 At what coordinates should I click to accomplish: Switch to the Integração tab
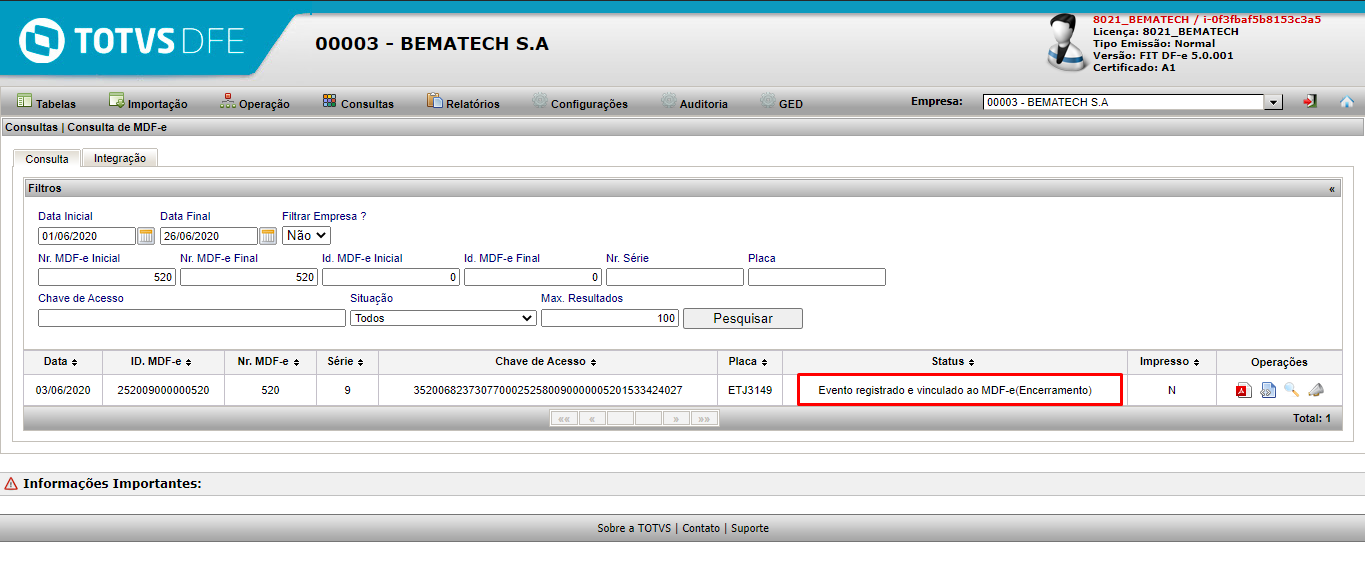click(x=120, y=158)
